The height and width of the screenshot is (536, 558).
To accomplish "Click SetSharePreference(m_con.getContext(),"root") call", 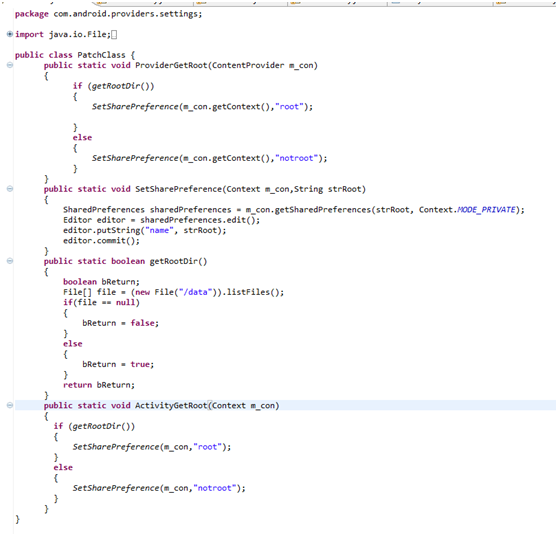I will coord(202,107).
